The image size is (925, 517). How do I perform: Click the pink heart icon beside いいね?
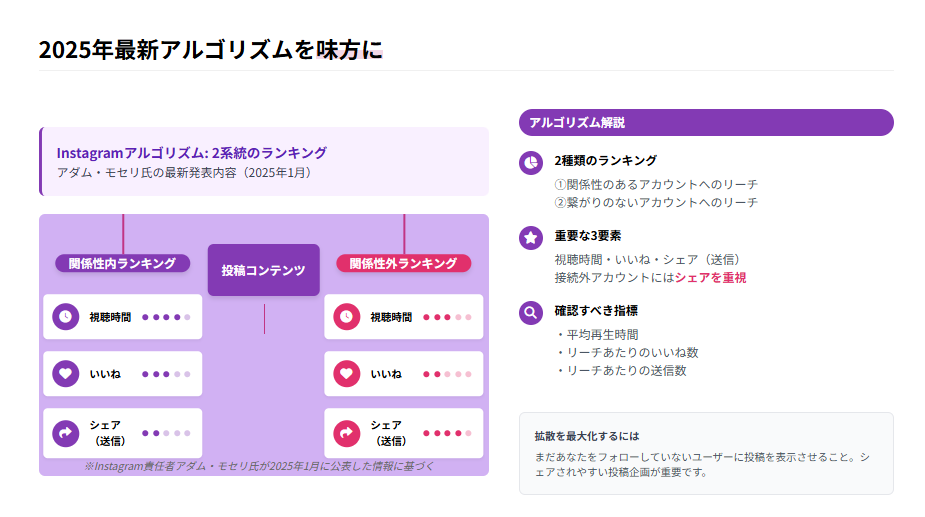(346, 374)
